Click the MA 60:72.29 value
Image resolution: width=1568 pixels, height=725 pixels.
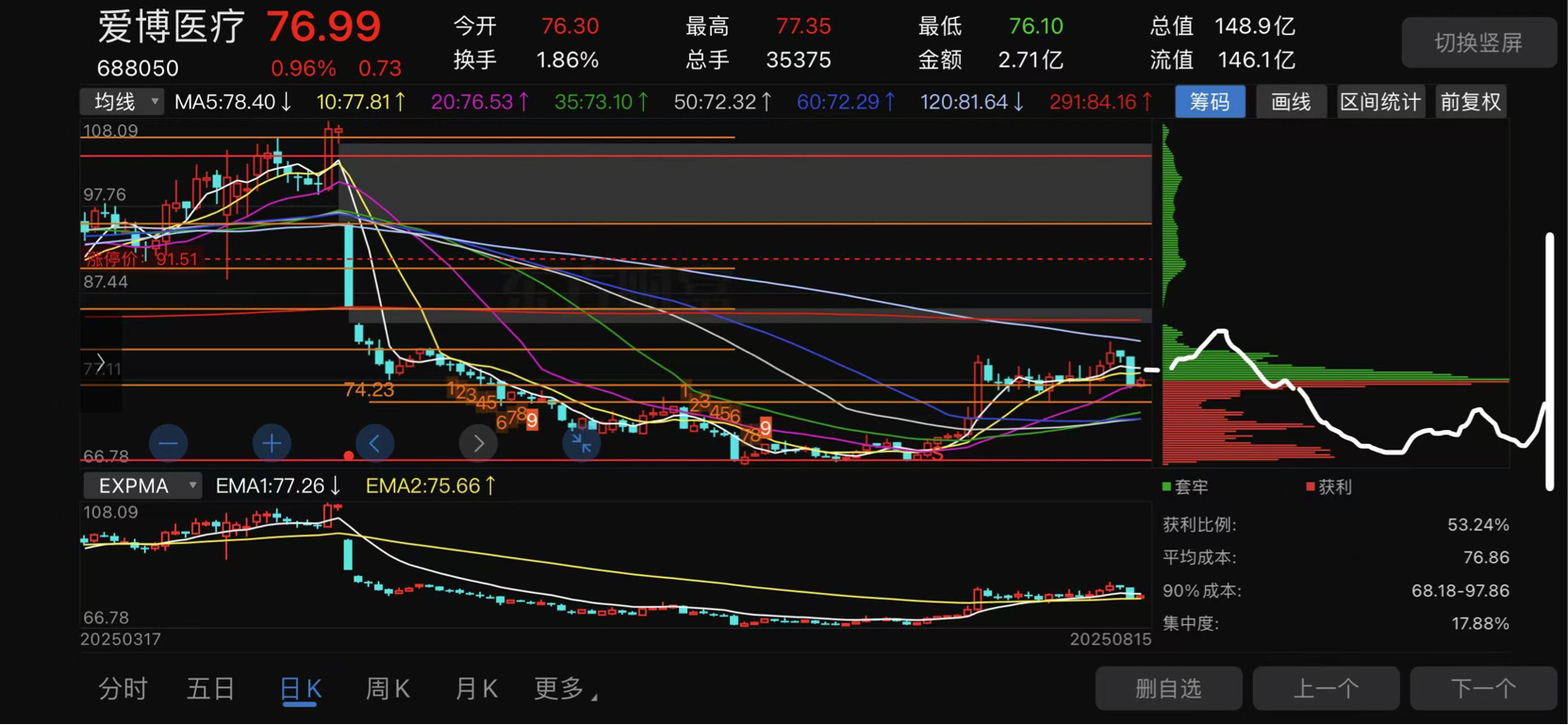point(846,102)
